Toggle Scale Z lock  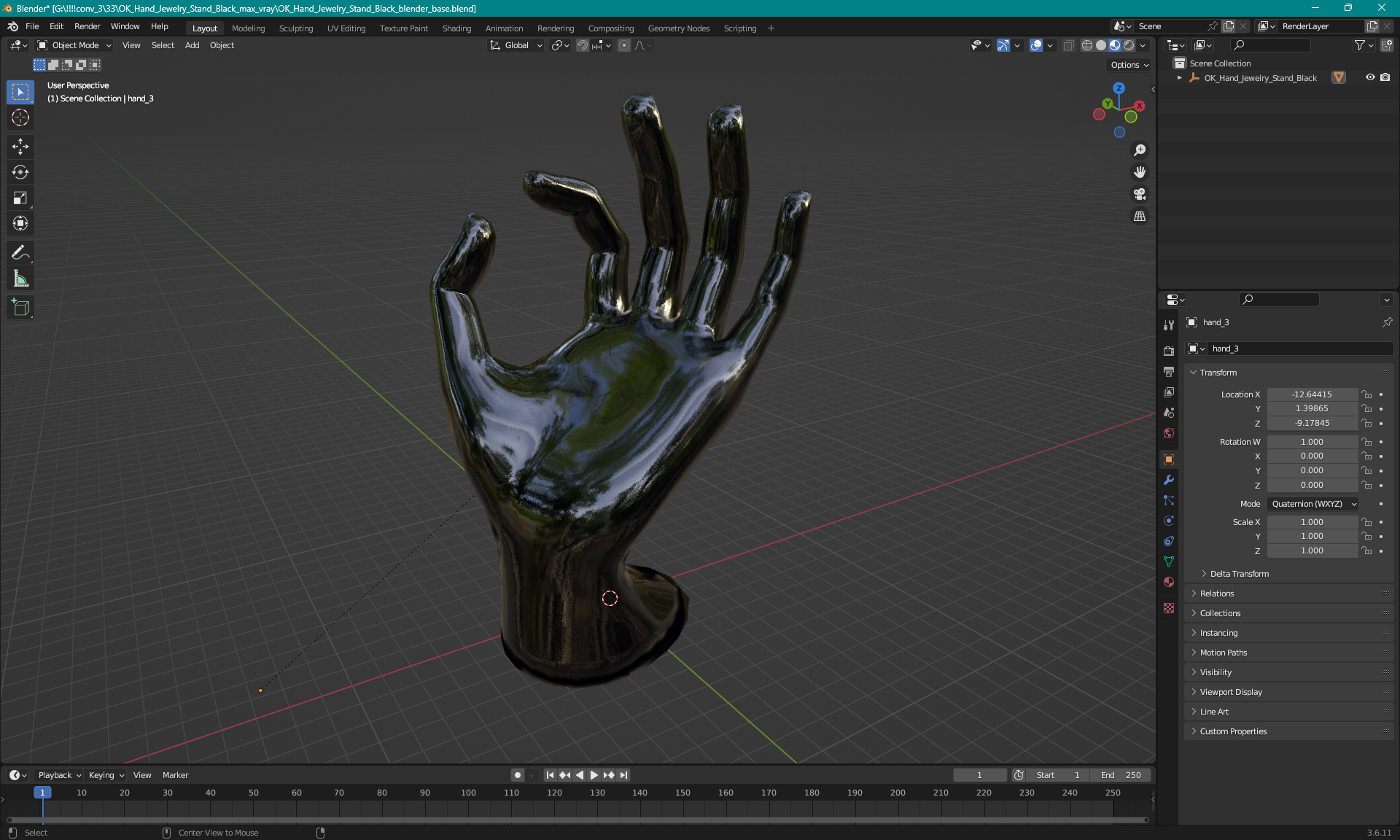1366,551
